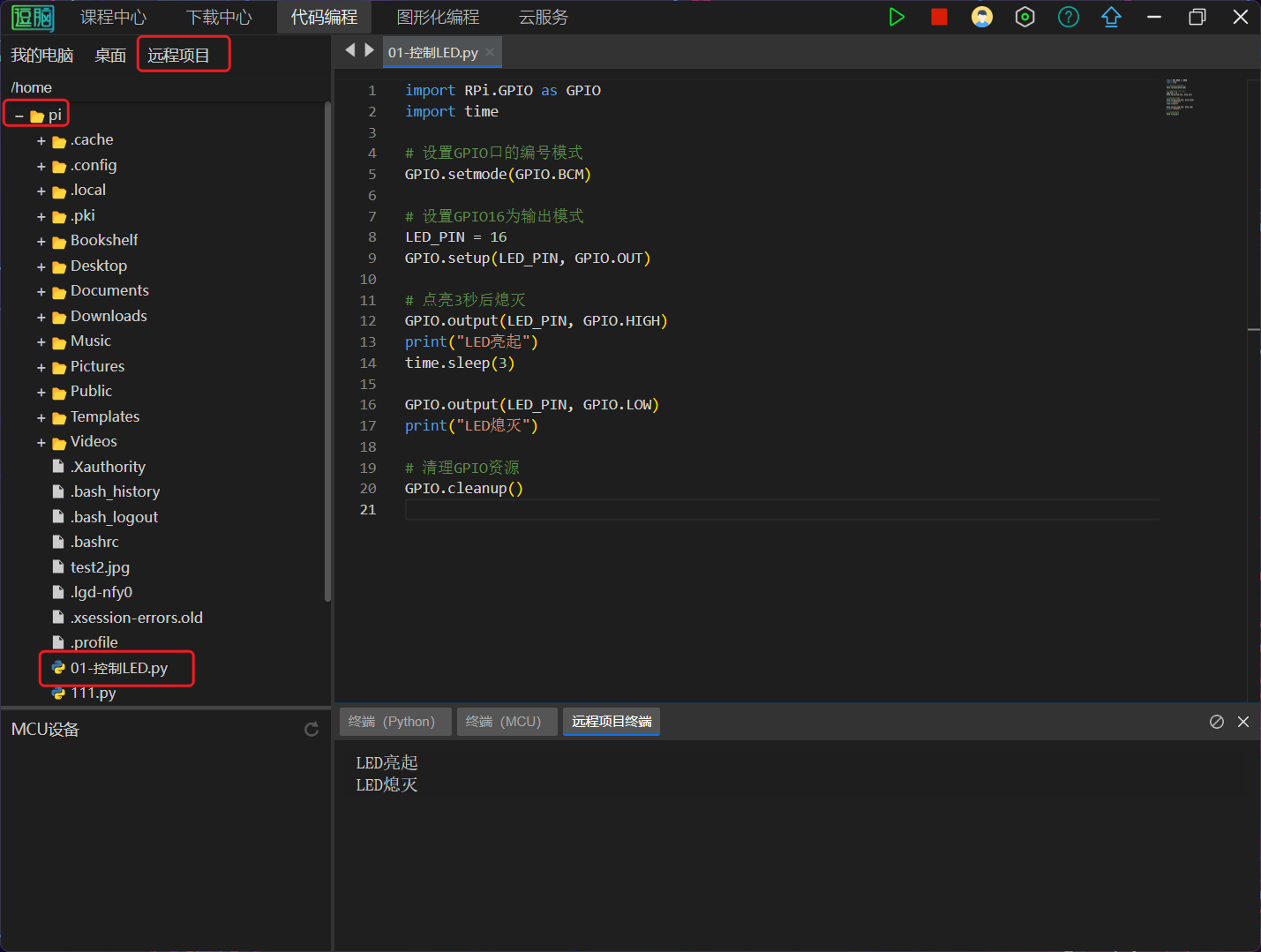Switch to 代码编程 tab
This screenshot has height=952, width=1261.
(x=324, y=17)
